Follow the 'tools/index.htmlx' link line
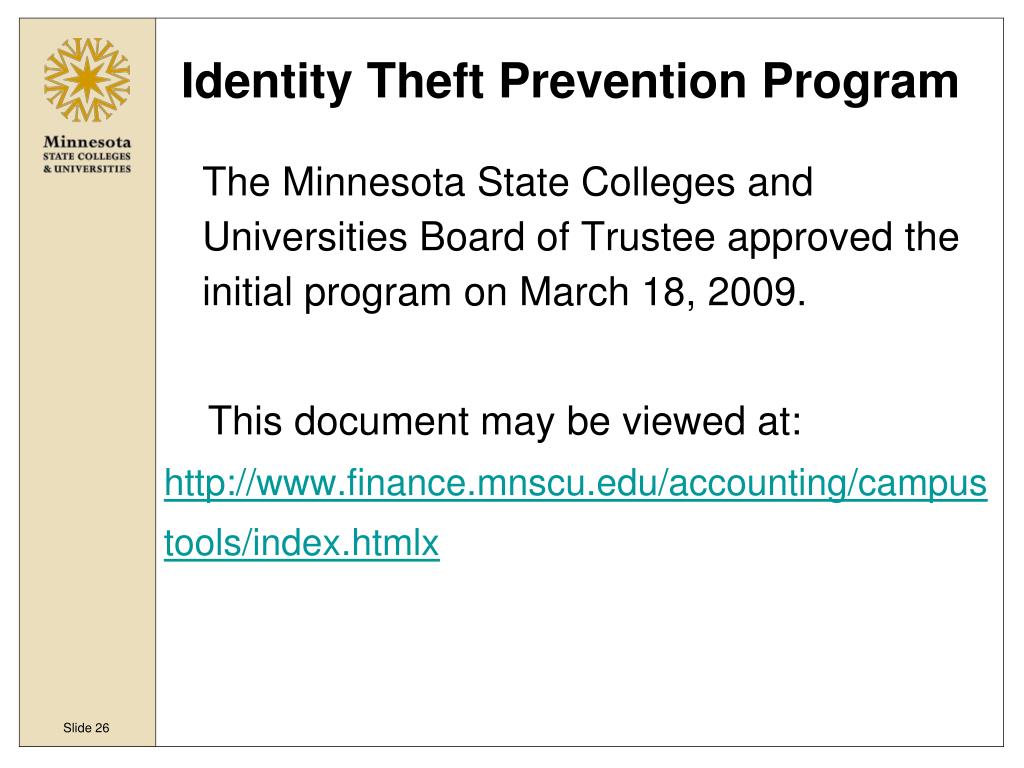 click(302, 543)
